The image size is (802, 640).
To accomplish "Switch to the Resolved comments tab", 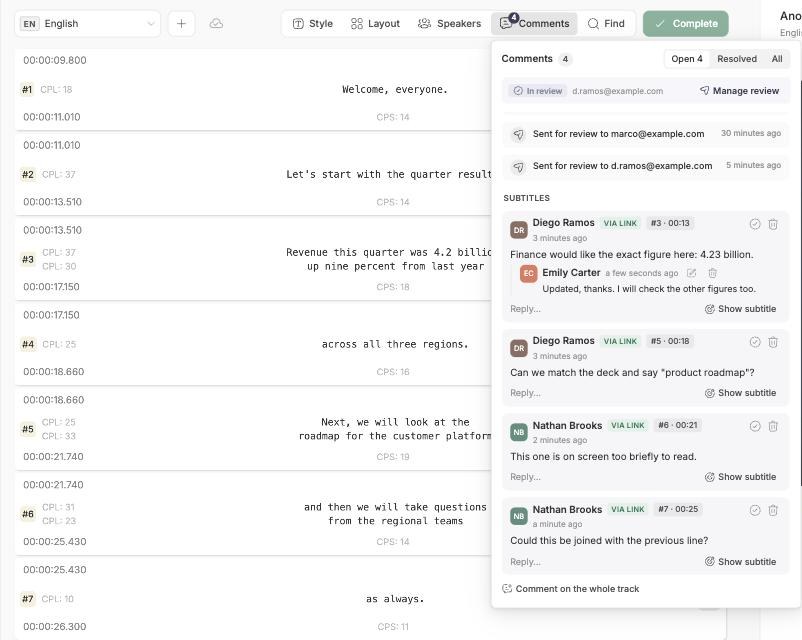I will (x=737, y=59).
